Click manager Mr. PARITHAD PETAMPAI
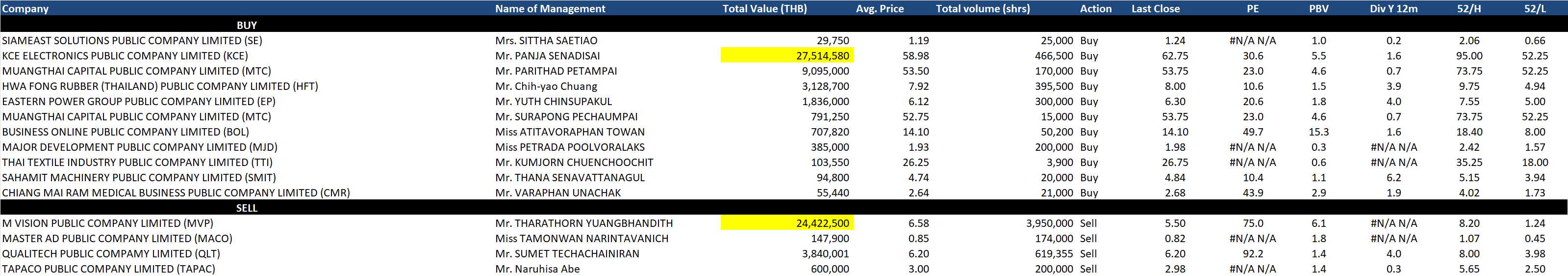This screenshot has width=1568, height=276. click(556, 71)
